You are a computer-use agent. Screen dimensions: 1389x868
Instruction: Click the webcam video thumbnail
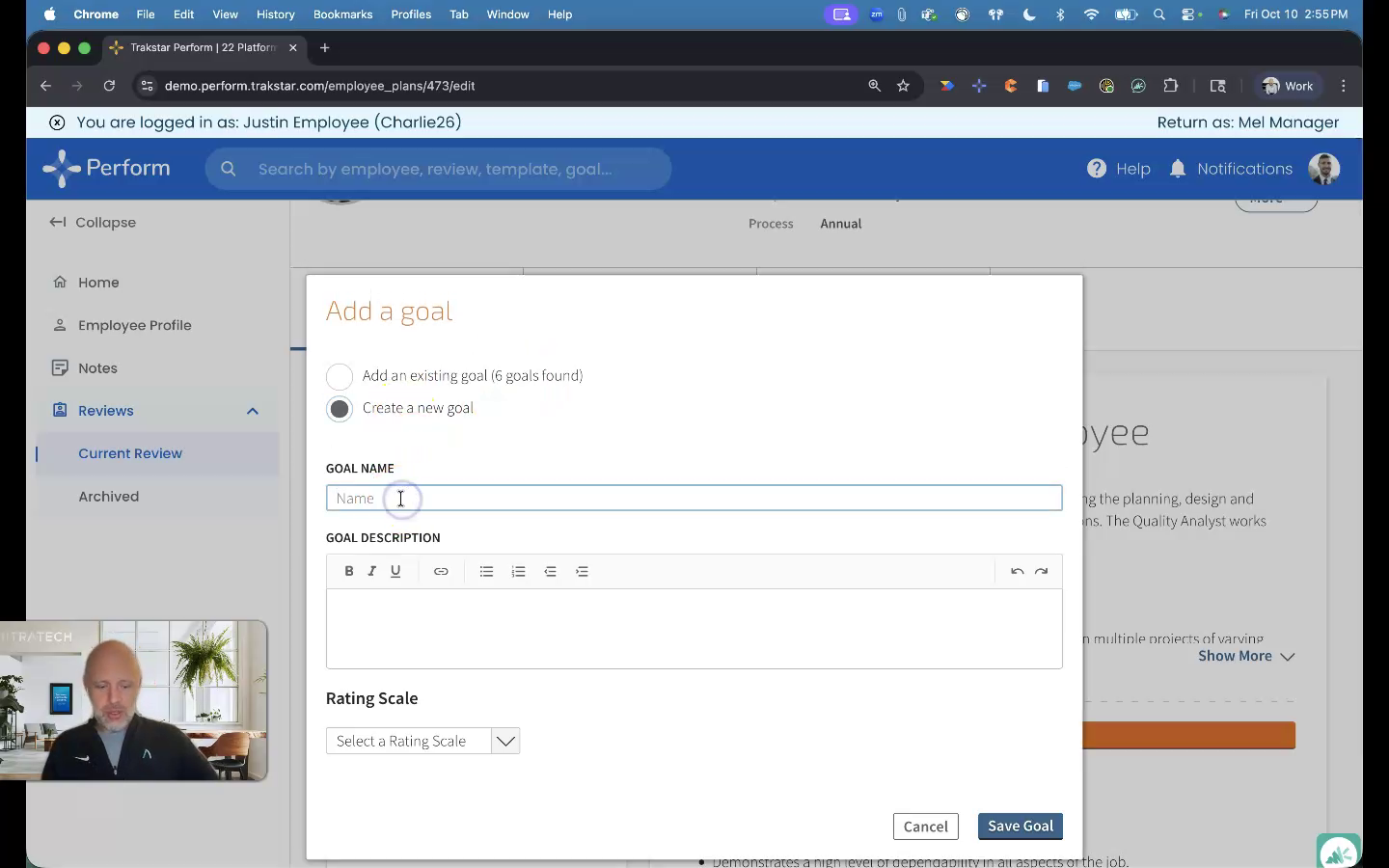pos(133,701)
